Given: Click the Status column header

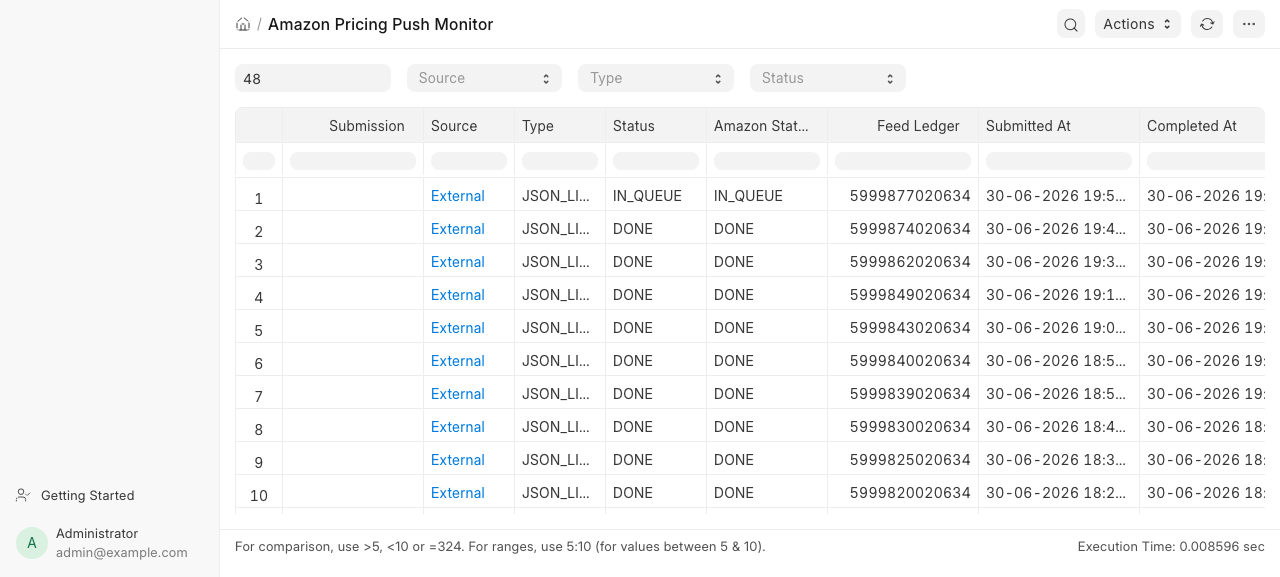Looking at the screenshot, I should click(656, 126).
